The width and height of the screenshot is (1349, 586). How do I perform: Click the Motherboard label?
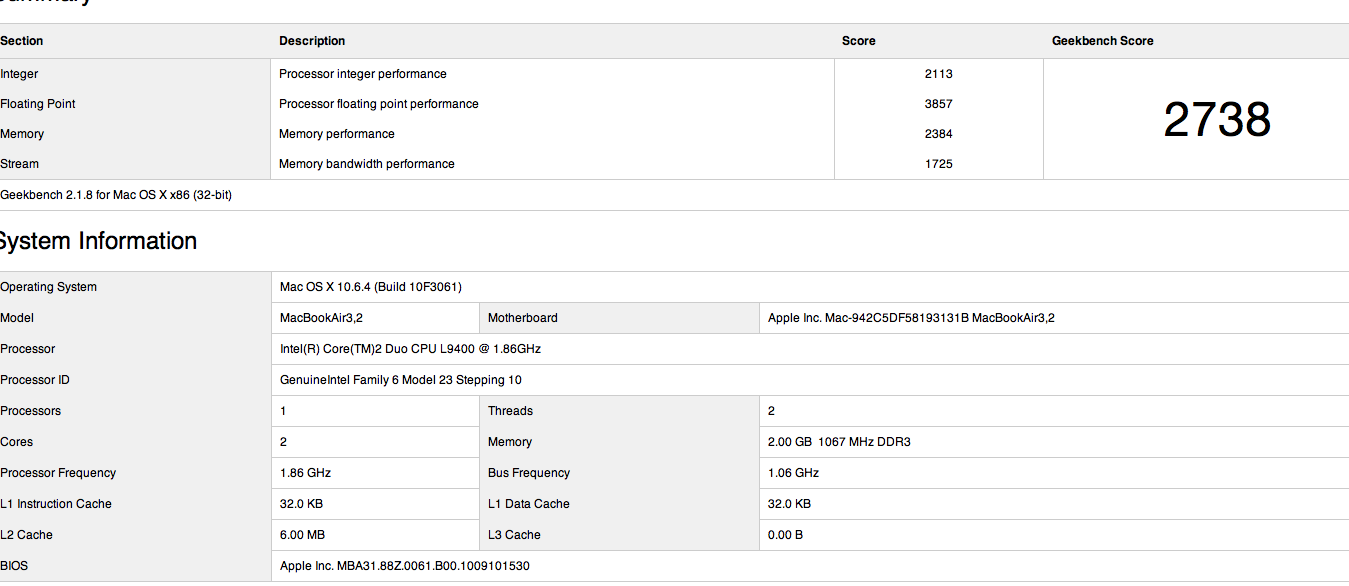coord(523,318)
